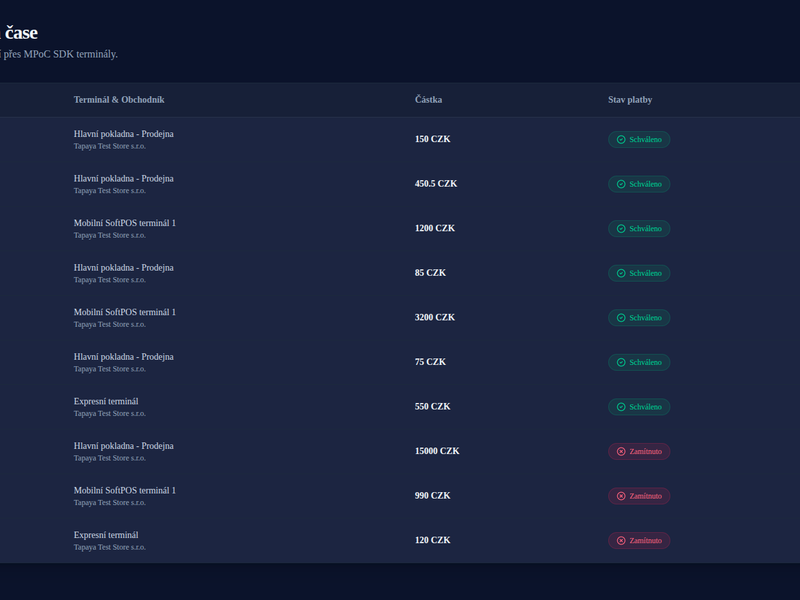Click Hlavní pokladna - Prodejna in 150 CZK row

click(x=123, y=134)
